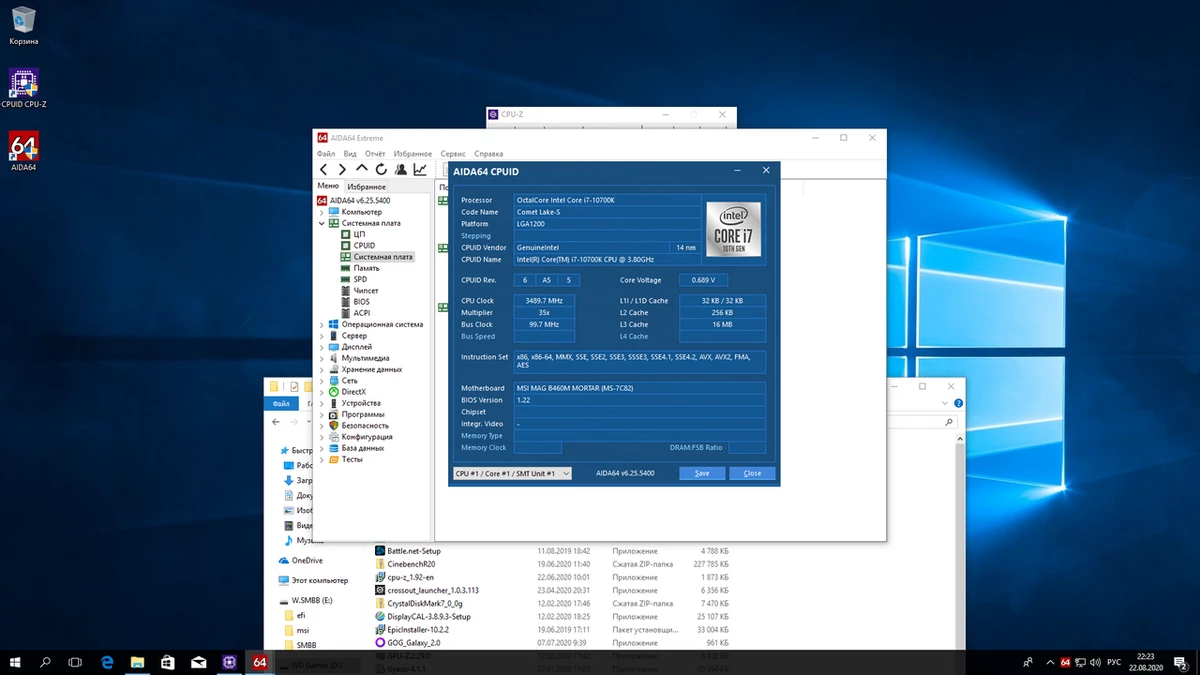Viewport: 1200px width, 675px height.
Task: Open the Корзина desktop icon
Action: point(23,25)
